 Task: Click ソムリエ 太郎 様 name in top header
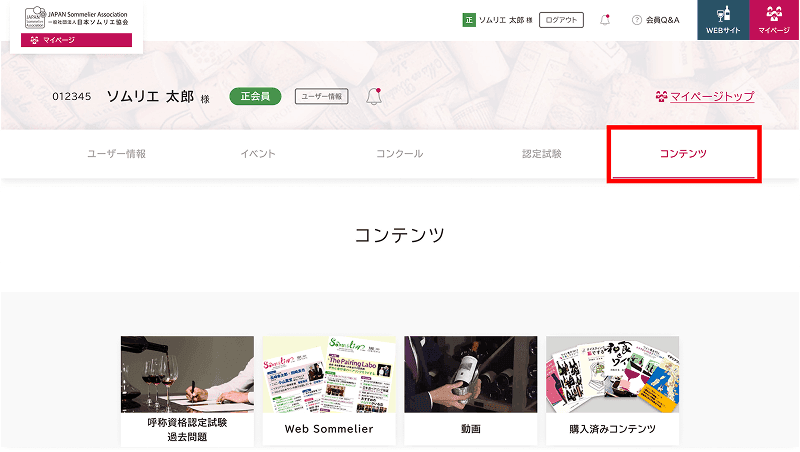(x=505, y=20)
